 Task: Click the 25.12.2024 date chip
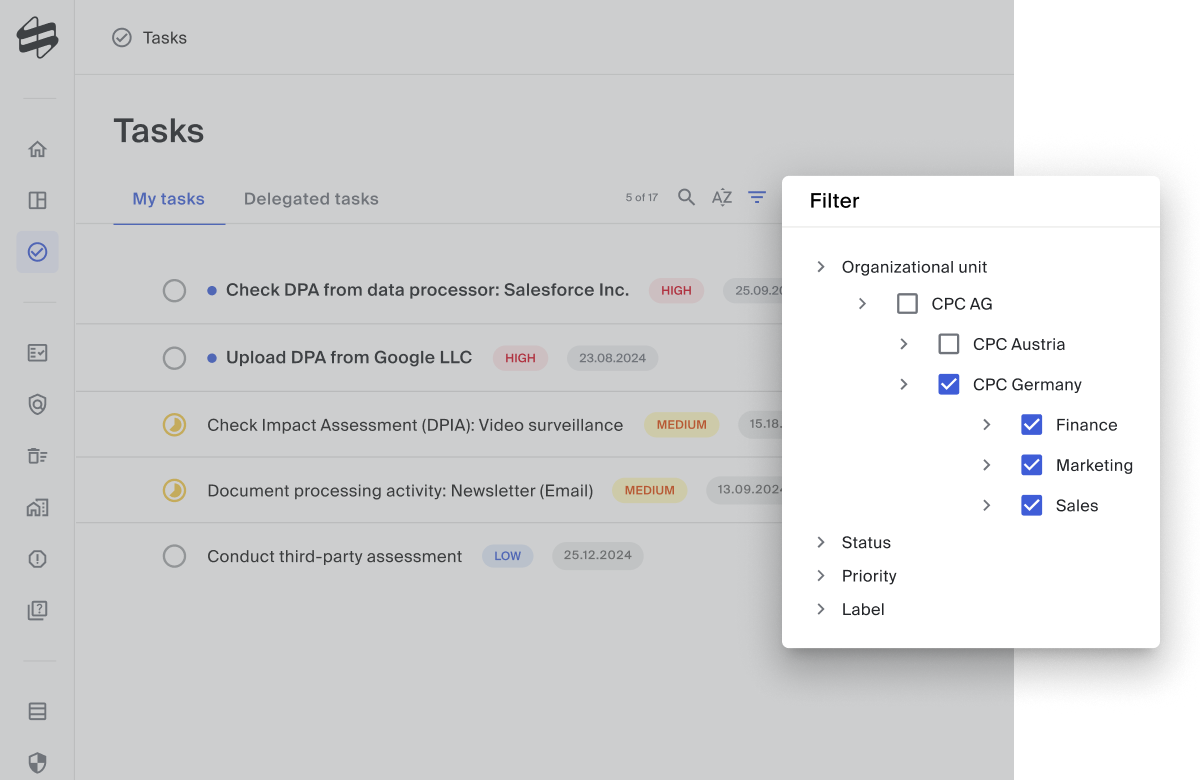(598, 556)
